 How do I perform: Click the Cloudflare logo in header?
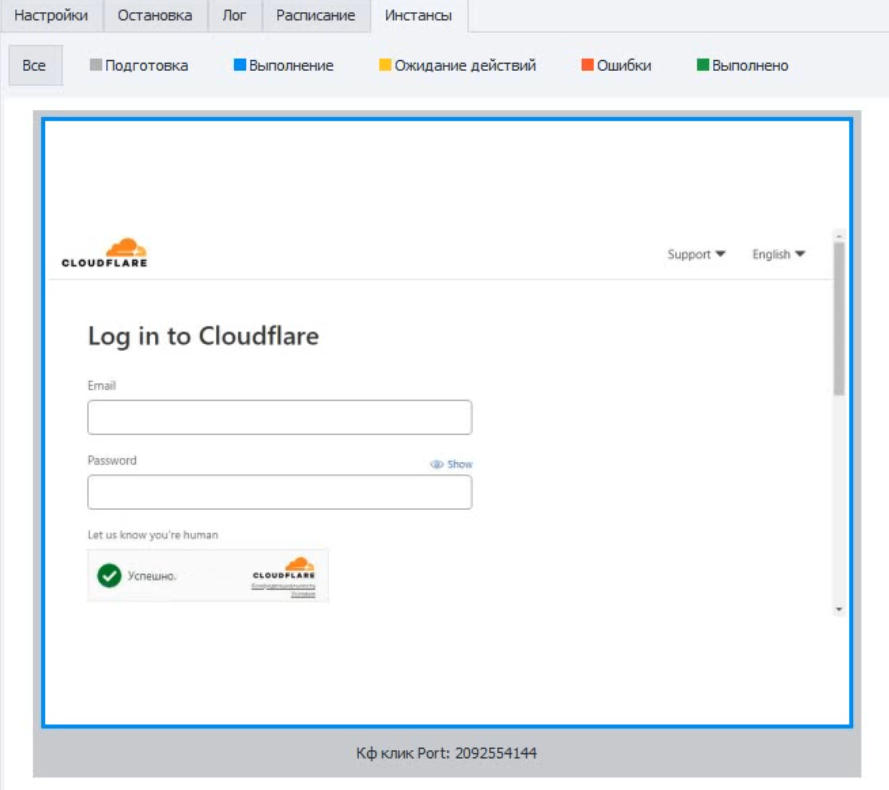[x=105, y=253]
